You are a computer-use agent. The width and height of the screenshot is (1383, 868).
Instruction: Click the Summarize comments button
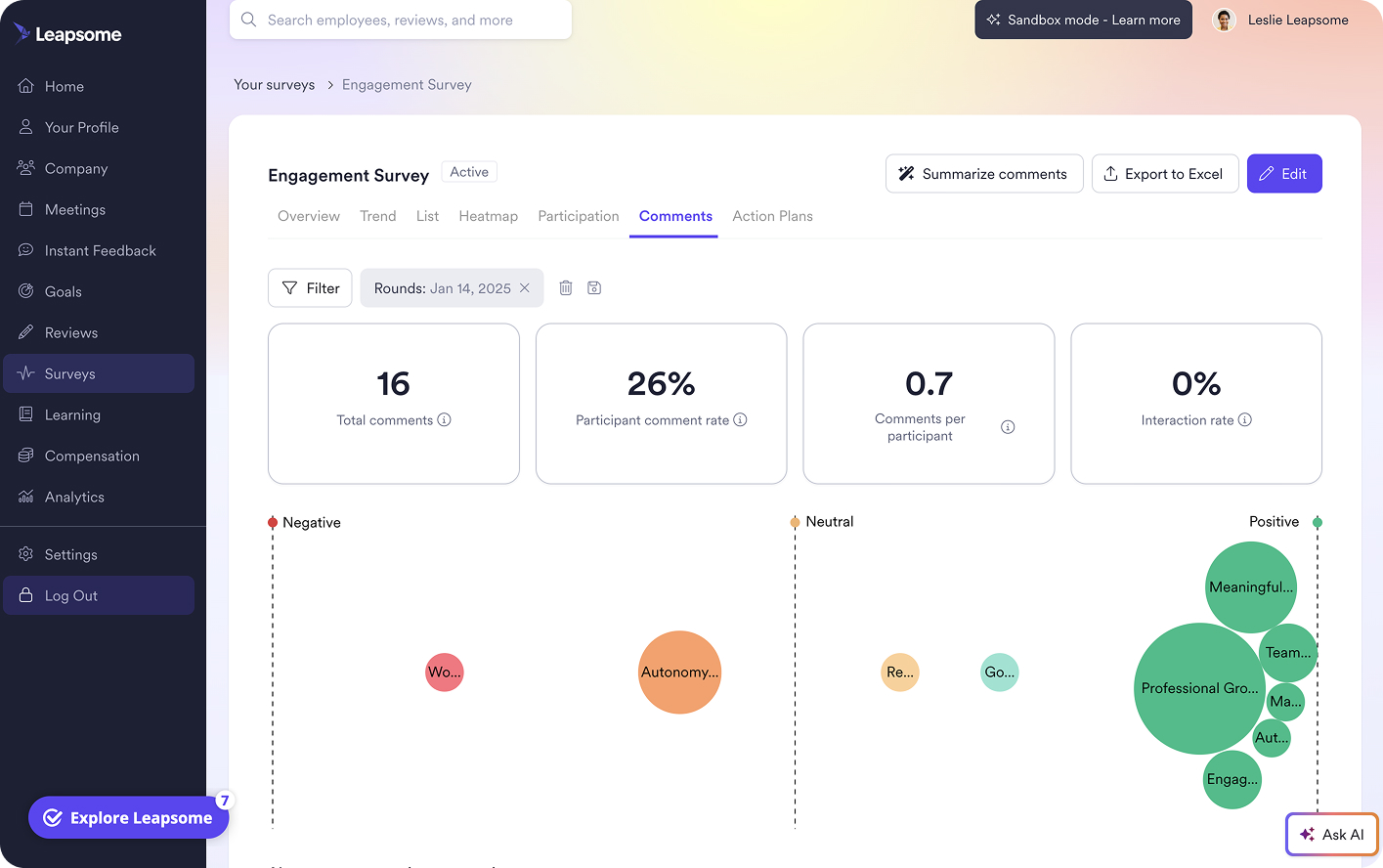click(x=983, y=174)
